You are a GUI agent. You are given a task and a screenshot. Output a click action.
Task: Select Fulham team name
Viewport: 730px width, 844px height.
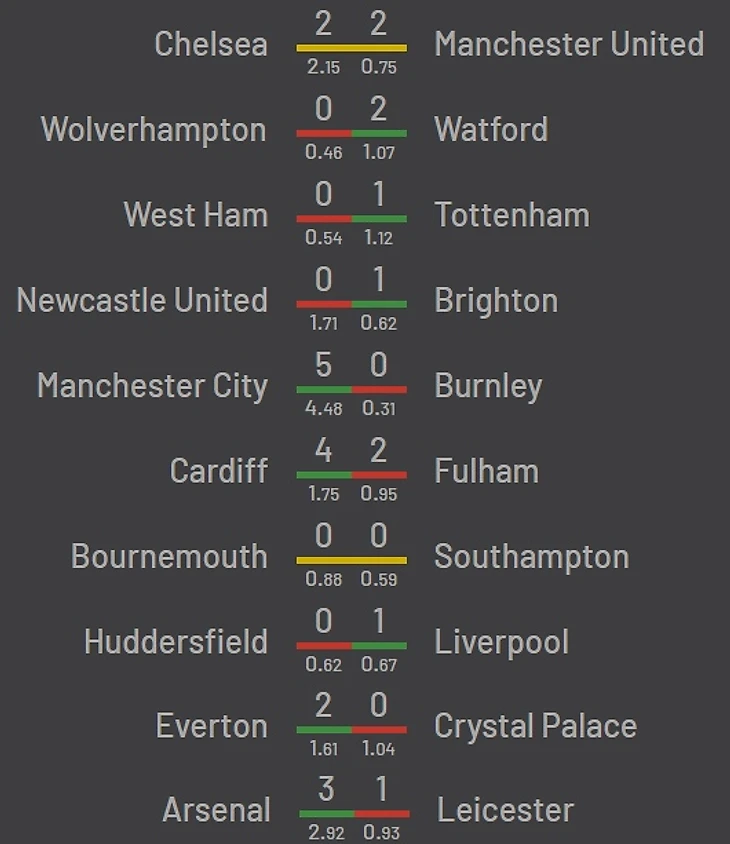point(485,471)
